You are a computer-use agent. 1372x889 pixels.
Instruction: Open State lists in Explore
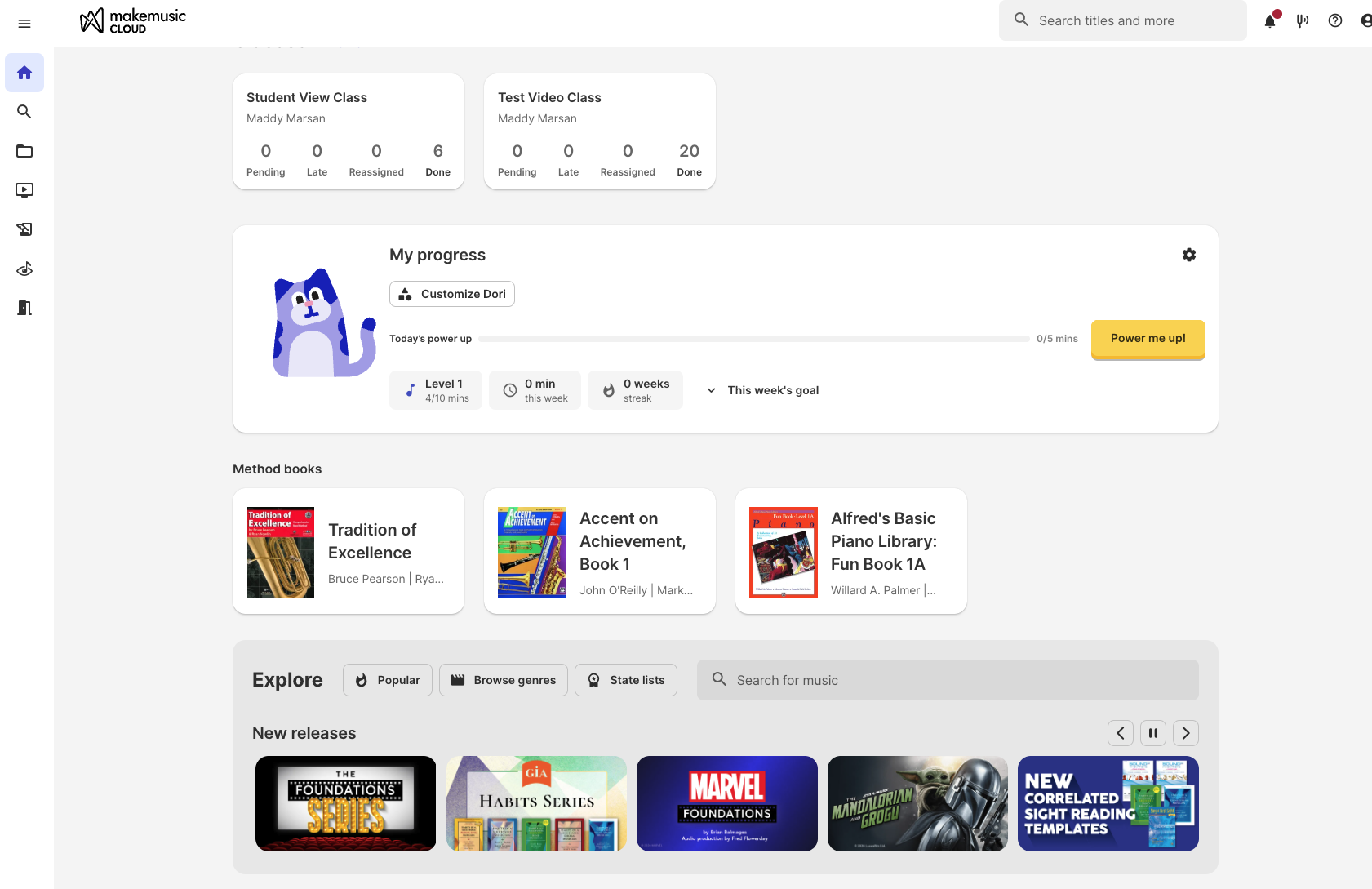pos(626,680)
